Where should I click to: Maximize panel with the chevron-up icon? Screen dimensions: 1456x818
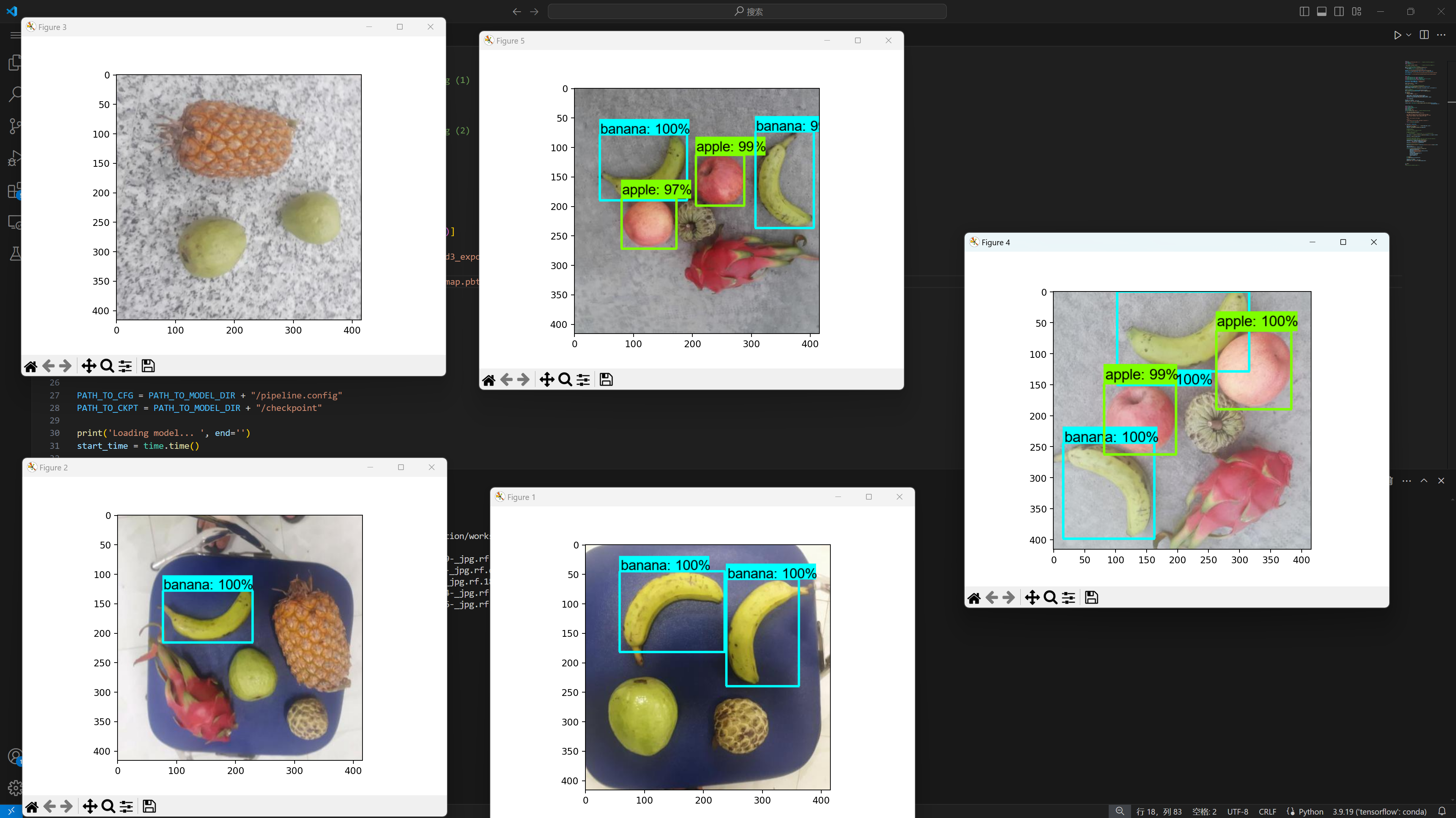coord(1424,481)
